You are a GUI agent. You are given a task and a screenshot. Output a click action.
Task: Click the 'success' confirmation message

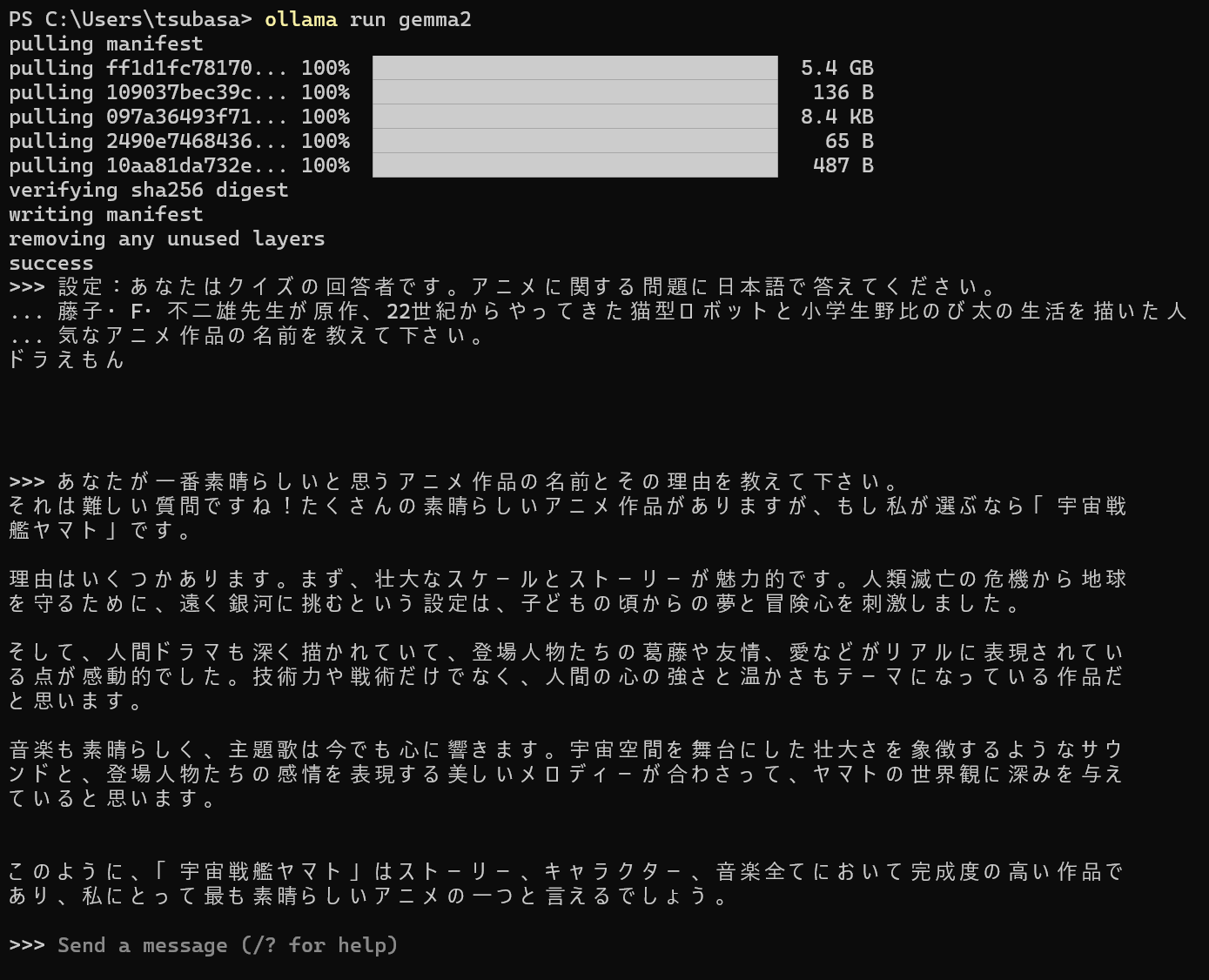click(x=50, y=263)
